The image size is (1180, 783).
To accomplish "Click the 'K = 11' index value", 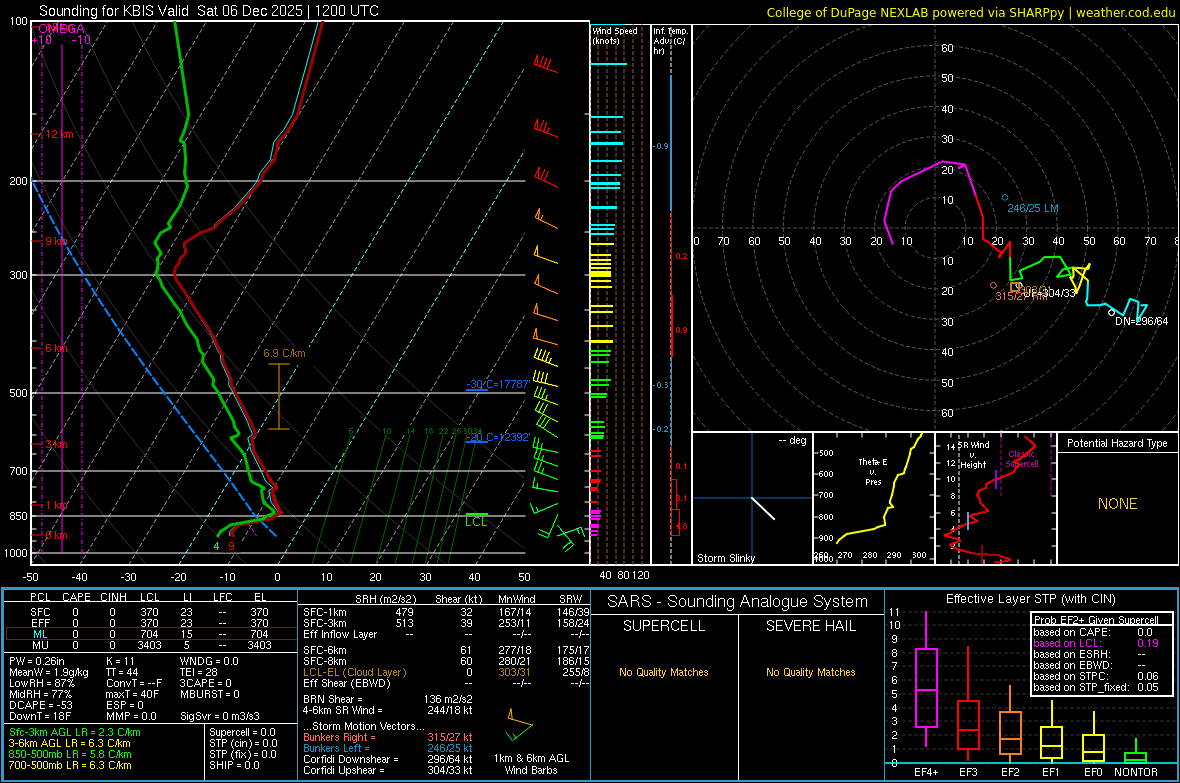I will 120,661.
